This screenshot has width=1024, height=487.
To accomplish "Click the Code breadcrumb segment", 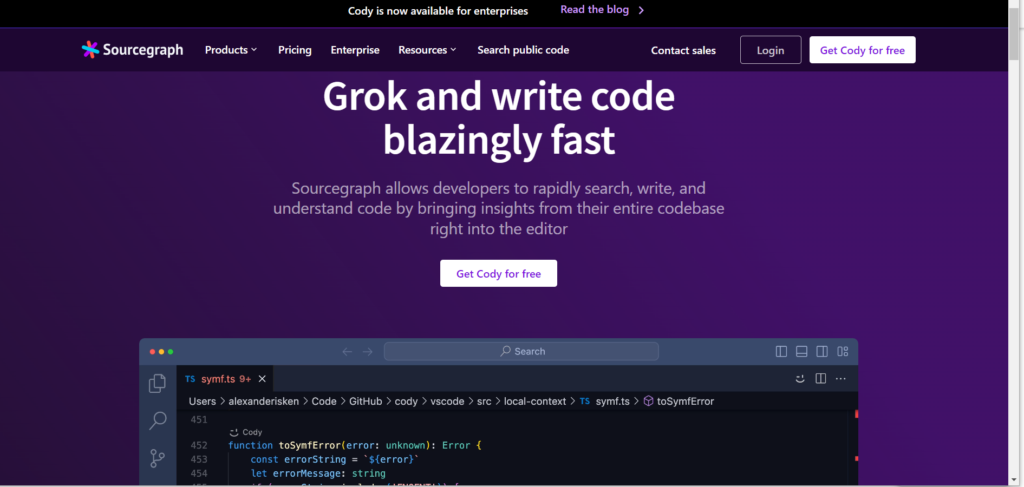I will click(324, 401).
